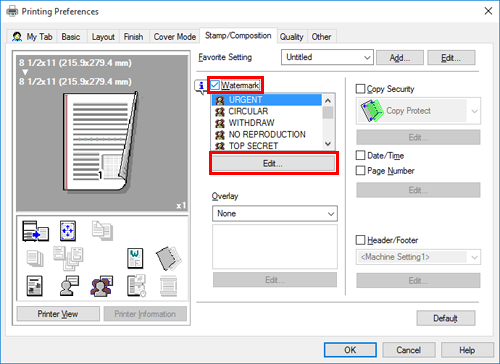This screenshot has height=364, width=500.
Task: Open the Machine Setting1 header/footer dropdown
Action: (x=418, y=257)
